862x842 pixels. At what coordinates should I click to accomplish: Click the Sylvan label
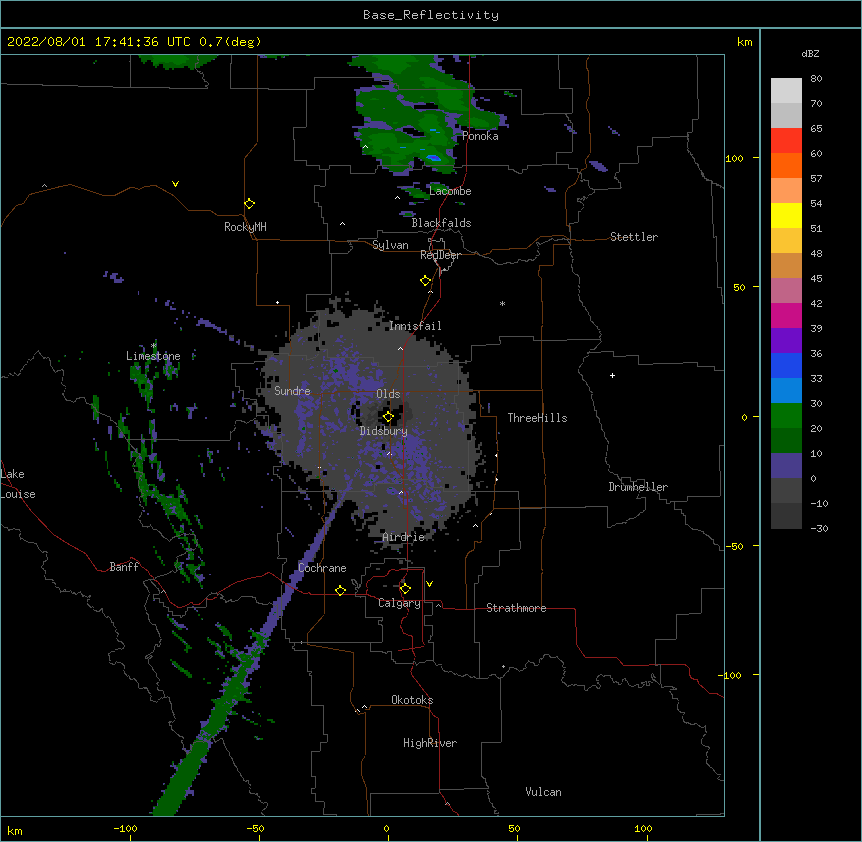click(390, 245)
